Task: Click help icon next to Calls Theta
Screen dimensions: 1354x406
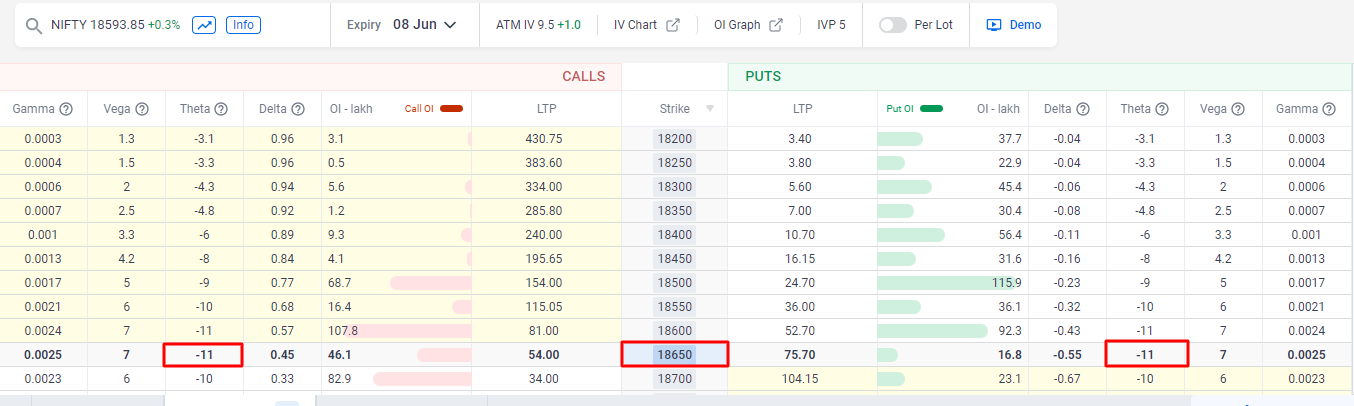Action: point(221,109)
